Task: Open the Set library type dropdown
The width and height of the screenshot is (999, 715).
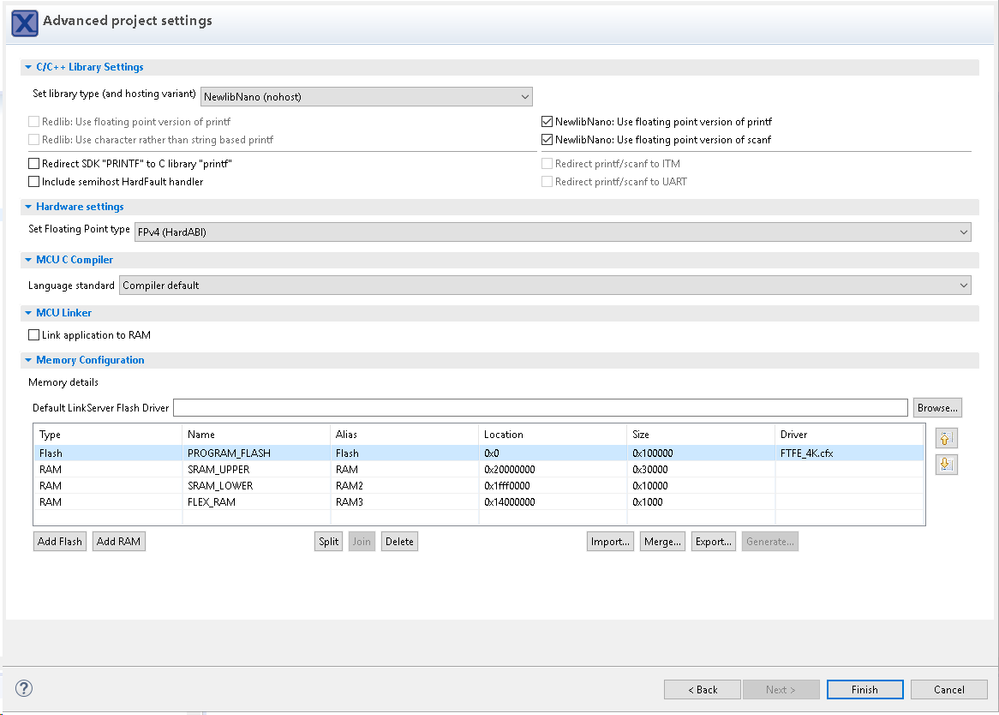Action: (x=366, y=96)
